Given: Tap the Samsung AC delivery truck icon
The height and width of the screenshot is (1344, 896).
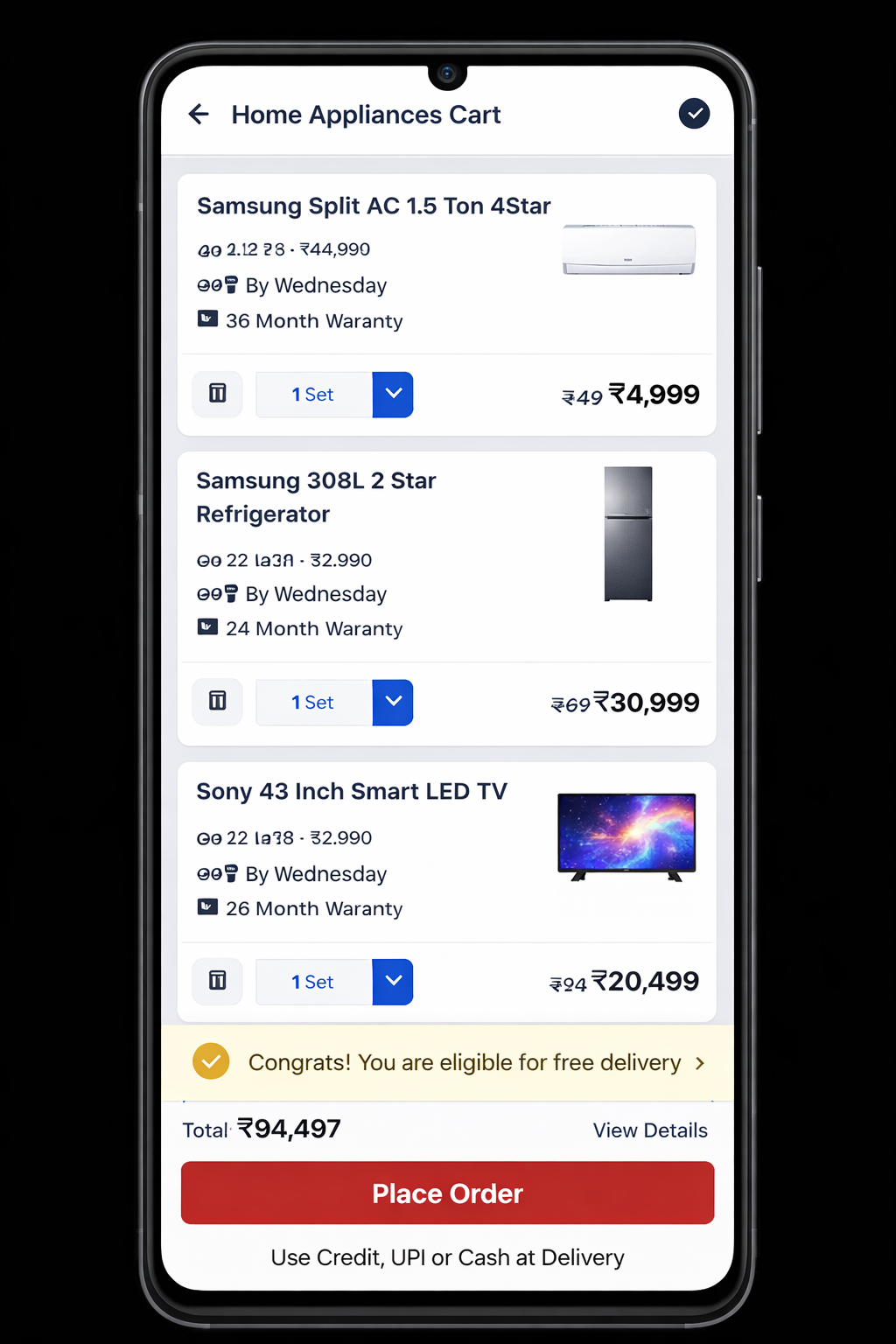Looking at the screenshot, I should tap(218, 284).
